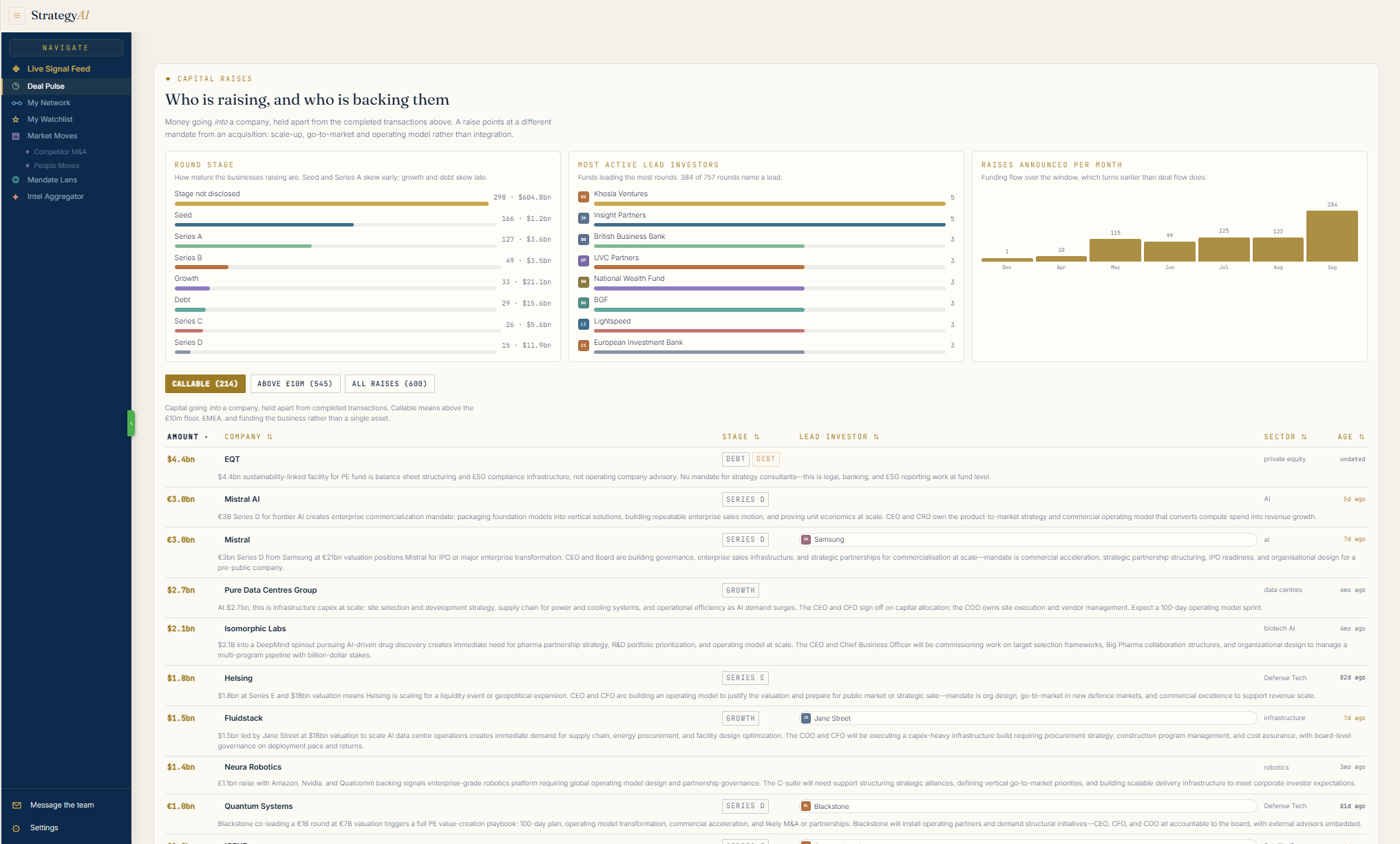Click the Market Moves list icon
This screenshot has height=844, width=1400.
tap(16, 136)
